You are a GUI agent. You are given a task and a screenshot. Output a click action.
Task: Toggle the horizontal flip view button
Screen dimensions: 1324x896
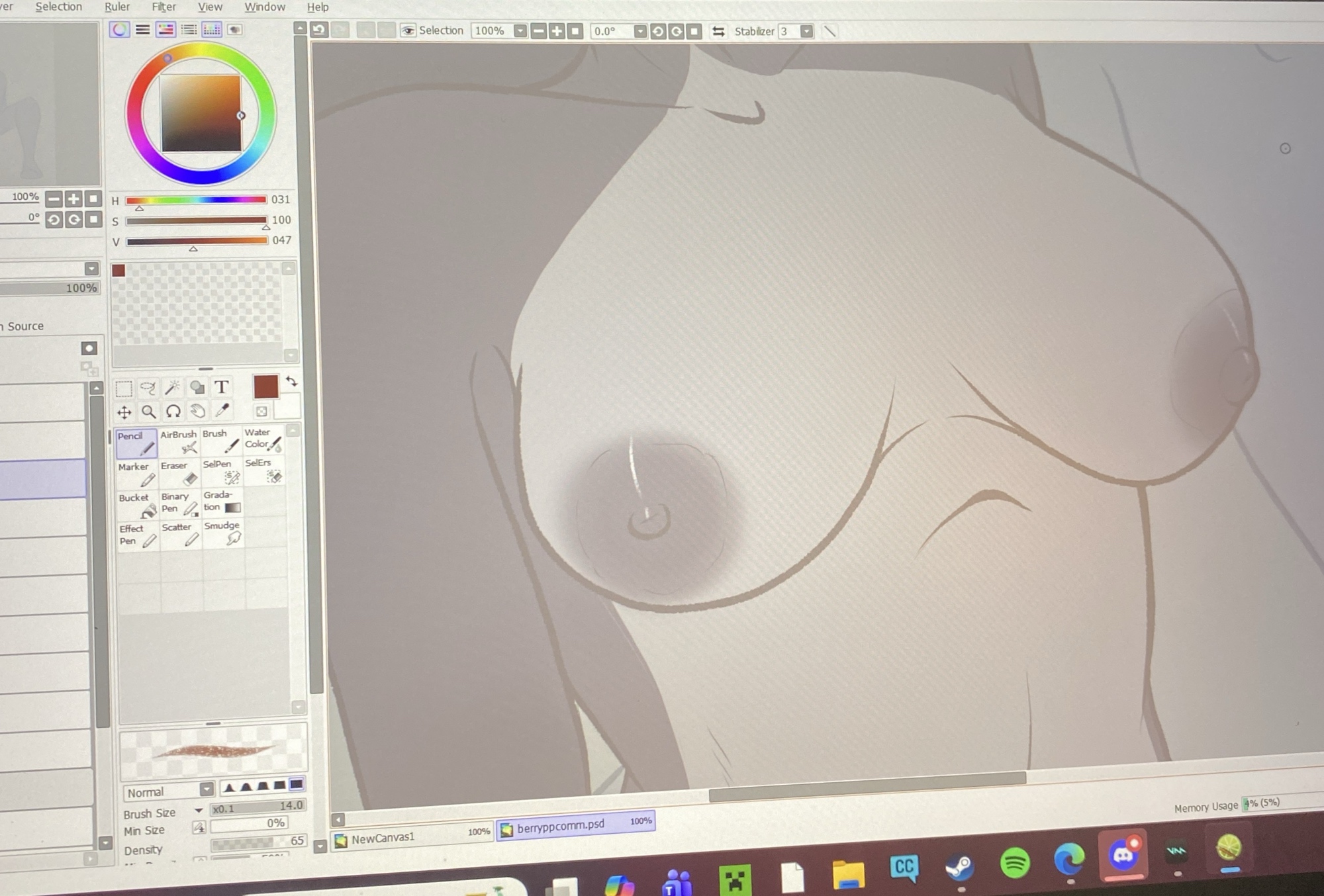(718, 31)
